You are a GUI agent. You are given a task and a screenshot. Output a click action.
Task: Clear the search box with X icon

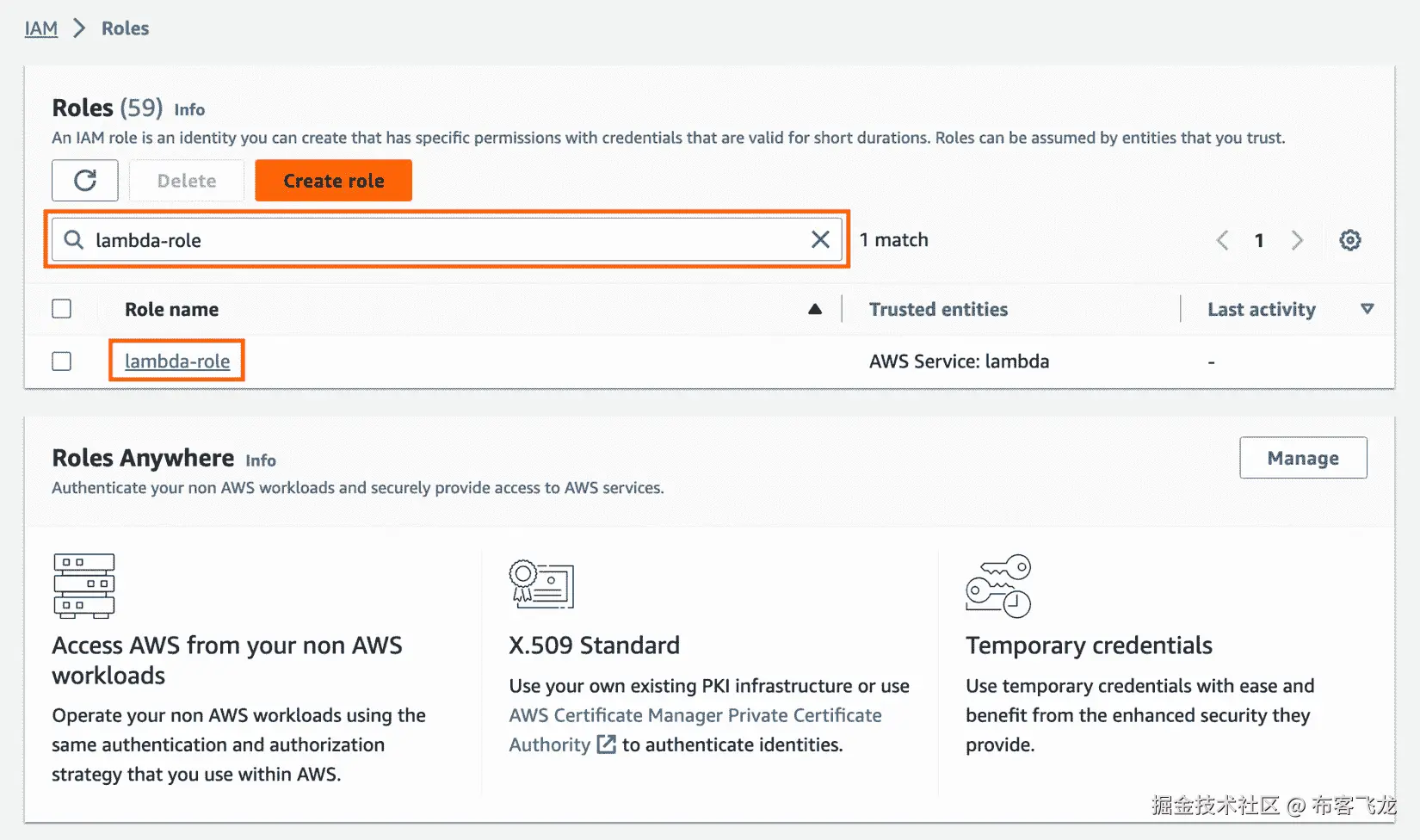coord(820,240)
